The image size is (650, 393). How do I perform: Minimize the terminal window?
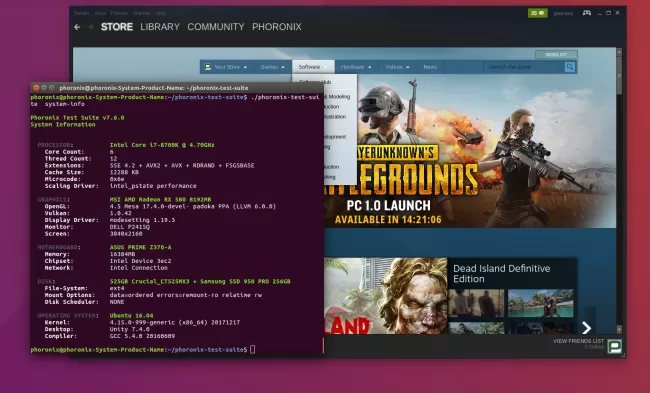[44, 88]
